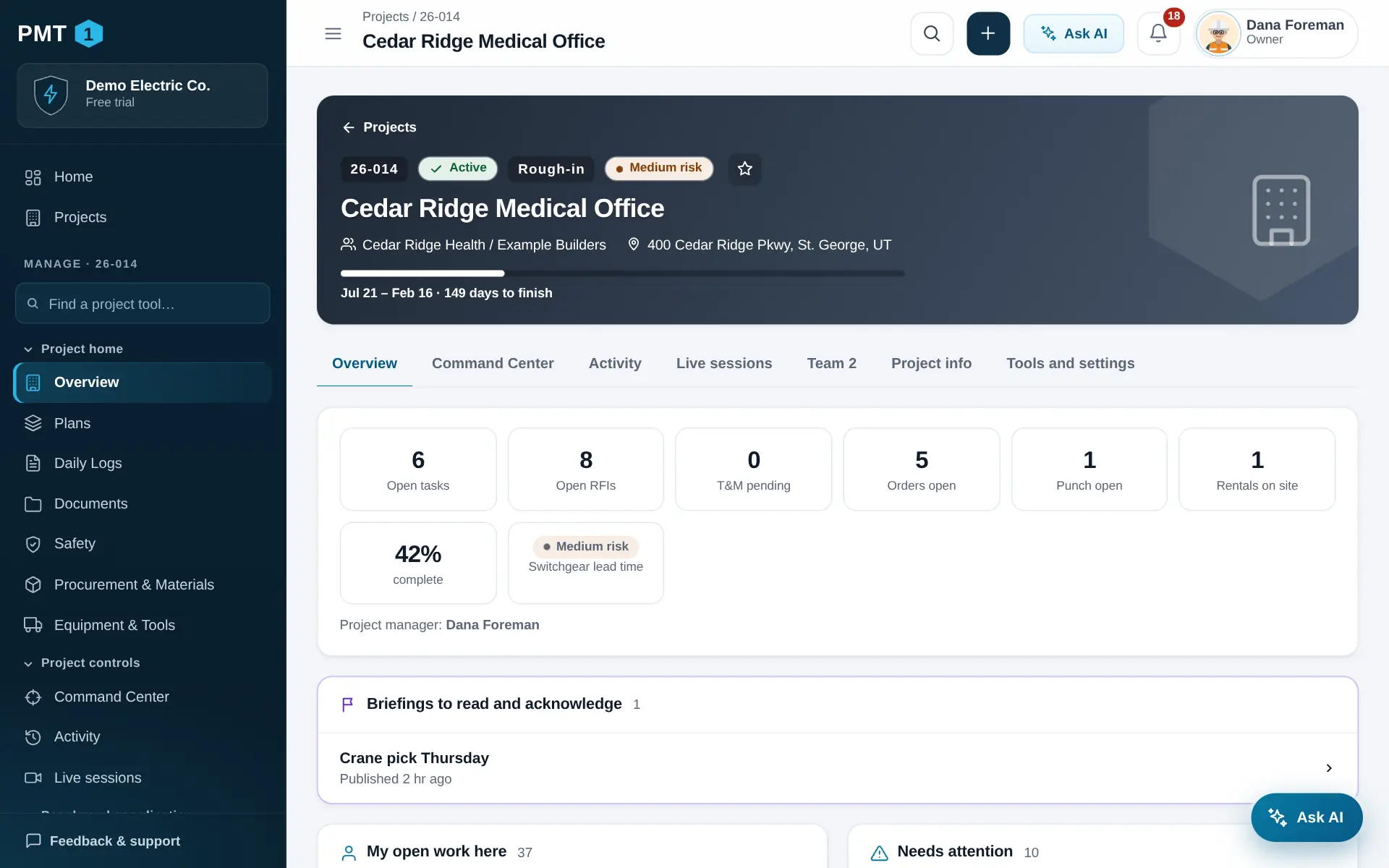1389x868 pixels.
Task: Switch to the Live sessions tab
Action: pos(724,363)
